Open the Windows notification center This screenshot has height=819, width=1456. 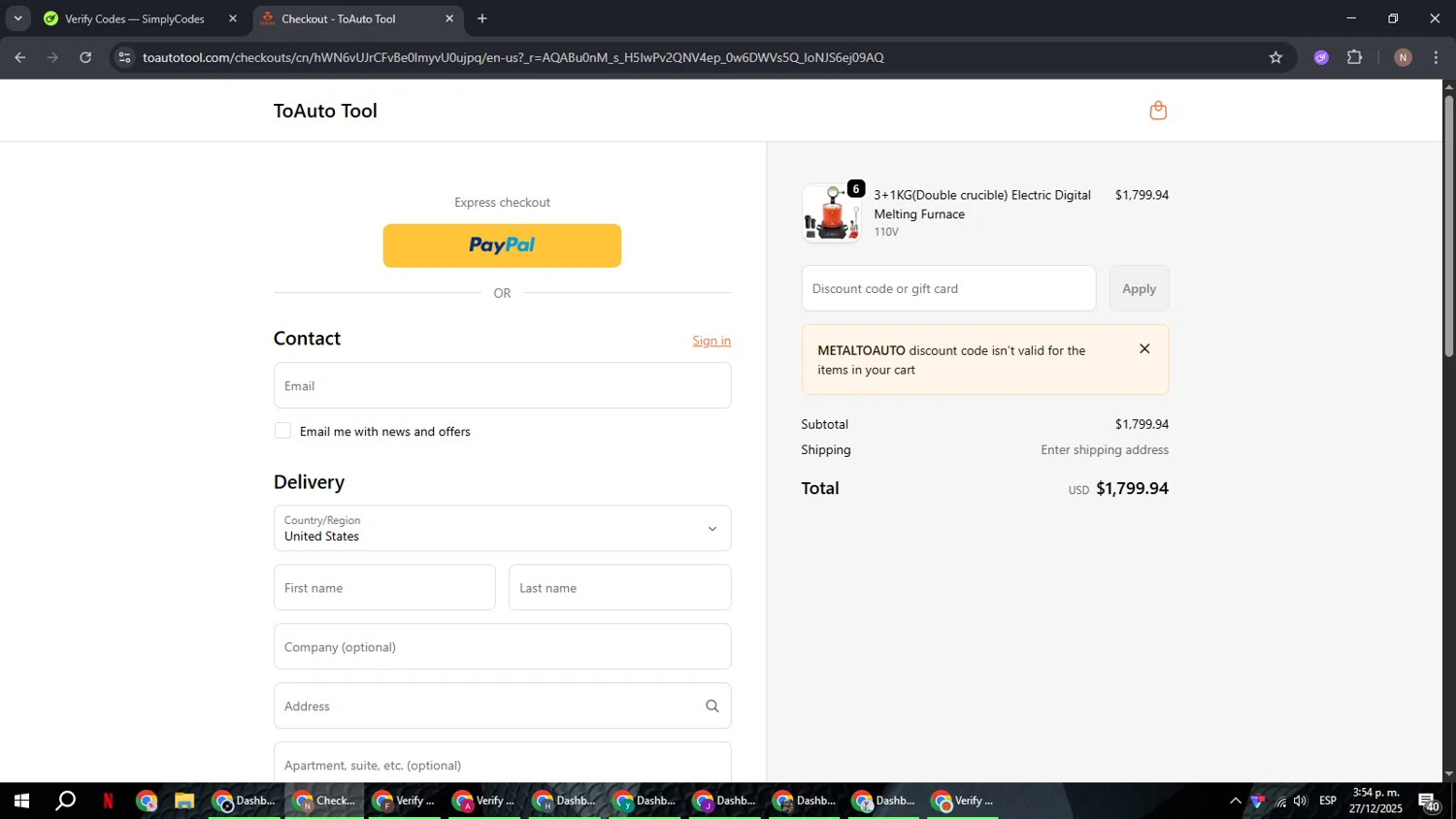coord(1430,801)
